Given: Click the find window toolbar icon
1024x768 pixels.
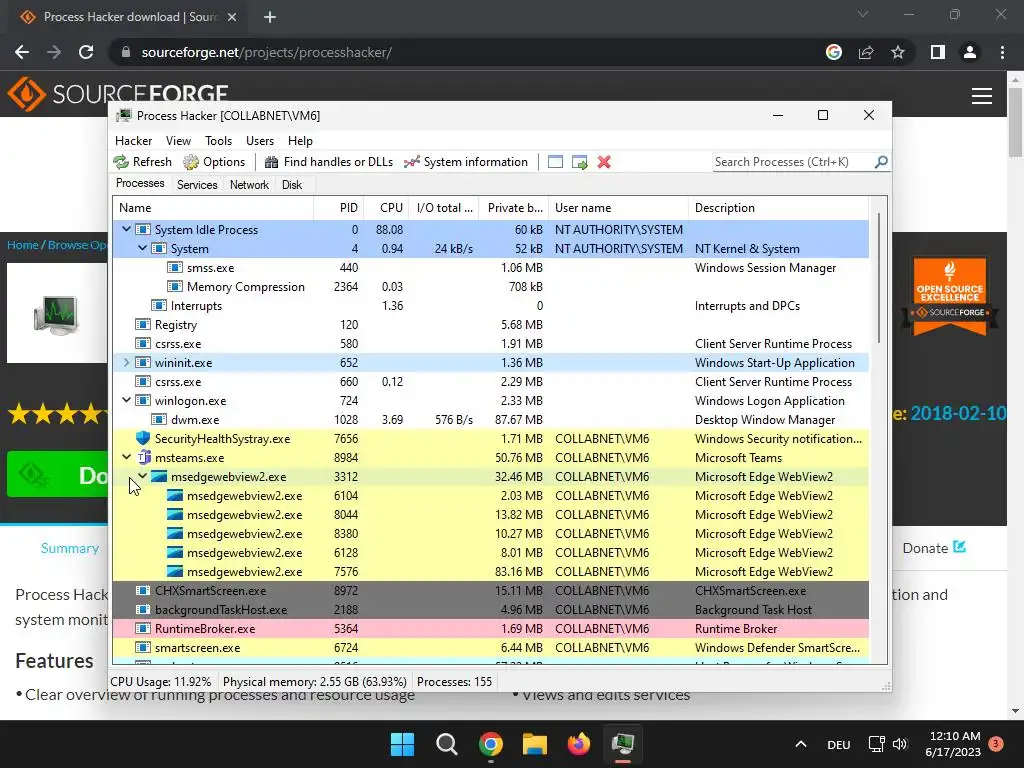Looking at the screenshot, I should tap(555, 162).
